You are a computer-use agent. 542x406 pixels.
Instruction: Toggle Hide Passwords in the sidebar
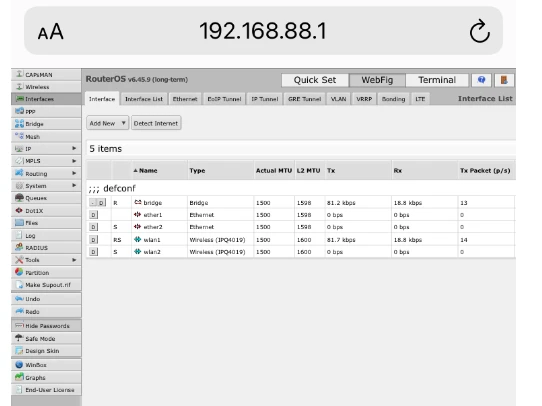pos(46,326)
